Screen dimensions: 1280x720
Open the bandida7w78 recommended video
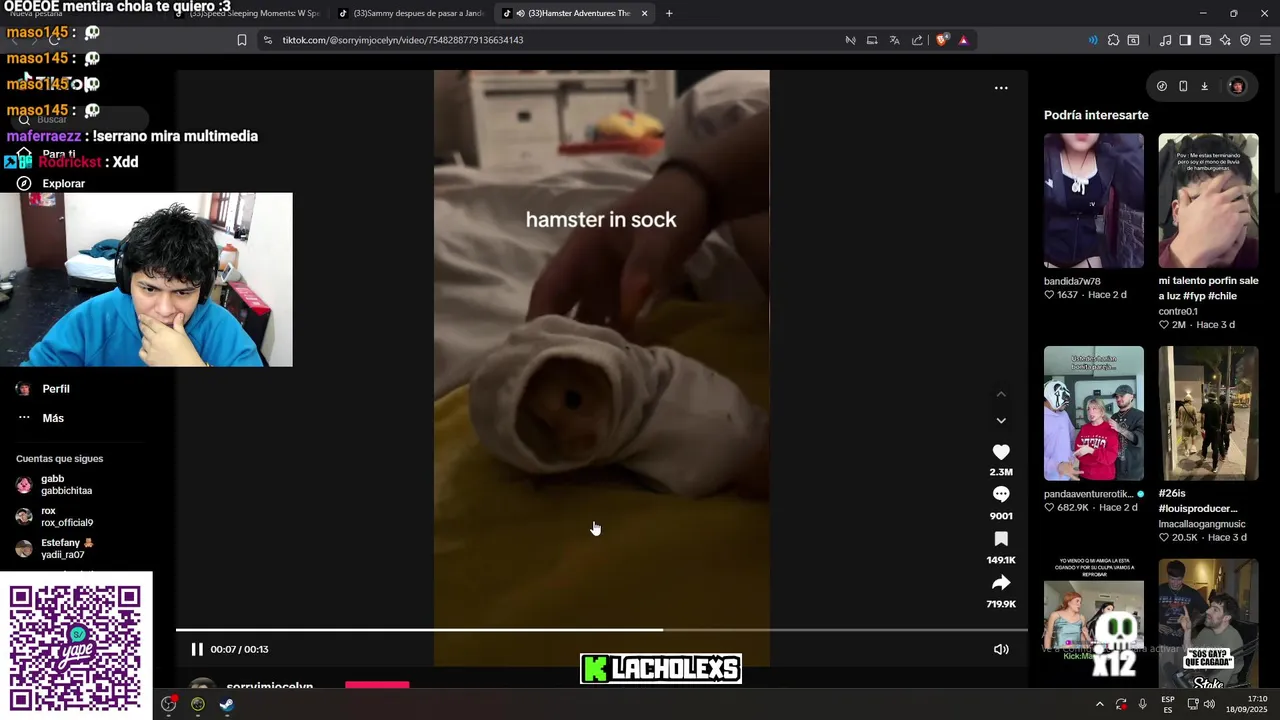coord(1094,201)
